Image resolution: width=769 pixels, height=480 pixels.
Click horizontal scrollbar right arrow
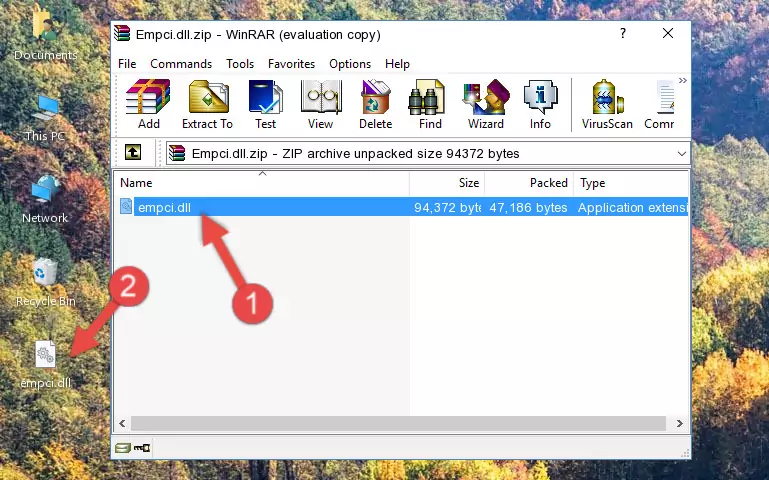point(680,423)
